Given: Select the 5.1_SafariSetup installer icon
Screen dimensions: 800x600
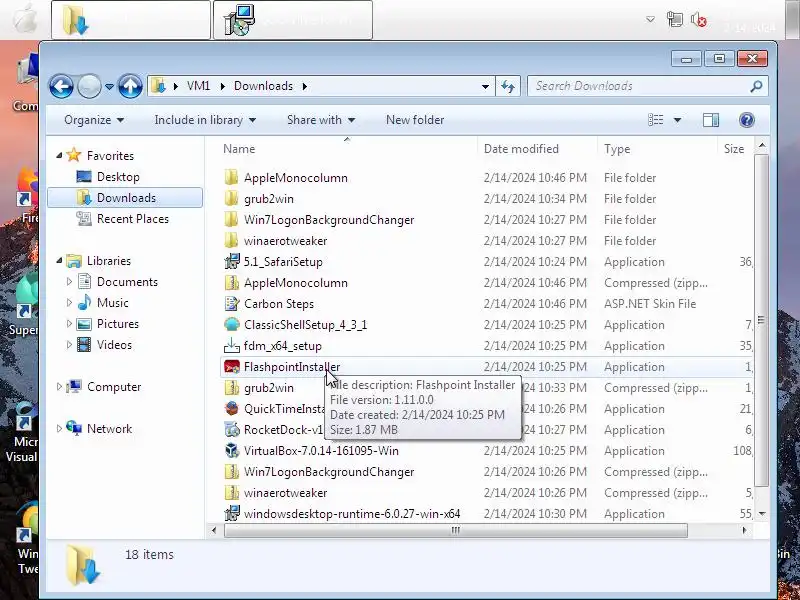Looking at the screenshot, I should (232, 262).
